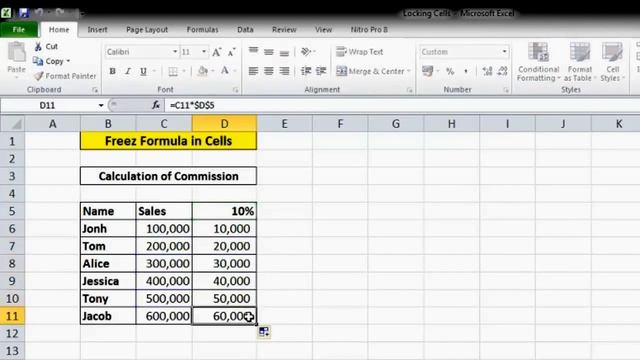
Task: Apply the Fill Color paint bucket
Action: [x=203, y=71]
